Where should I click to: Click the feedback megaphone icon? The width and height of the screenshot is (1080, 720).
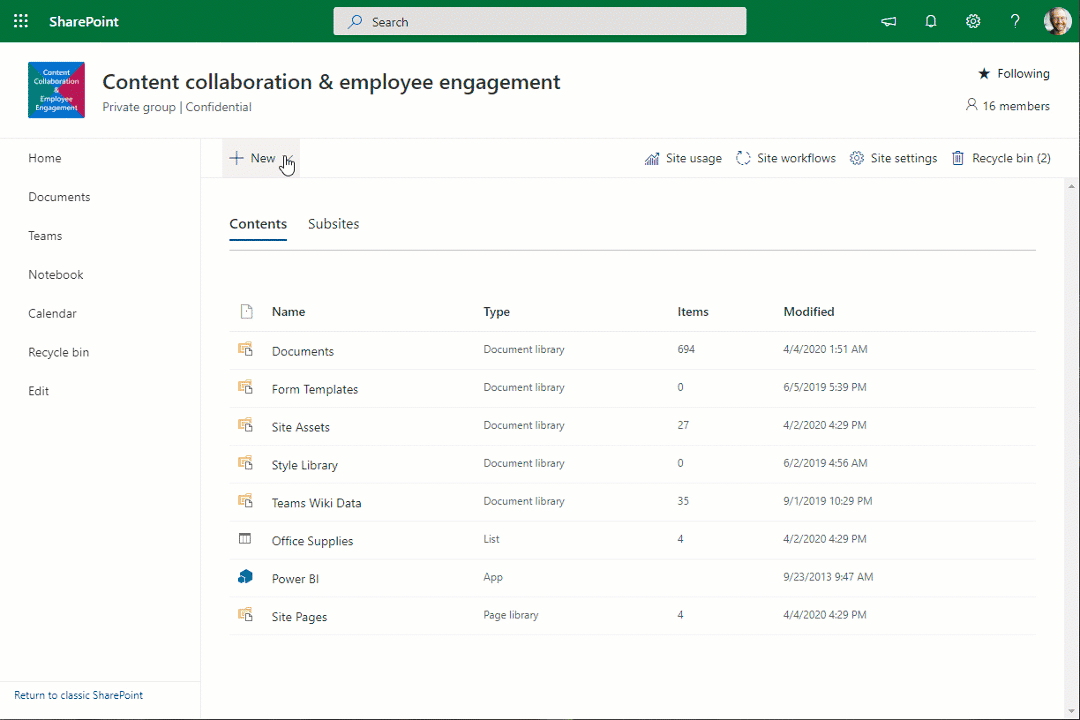pyautogui.click(x=888, y=21)
